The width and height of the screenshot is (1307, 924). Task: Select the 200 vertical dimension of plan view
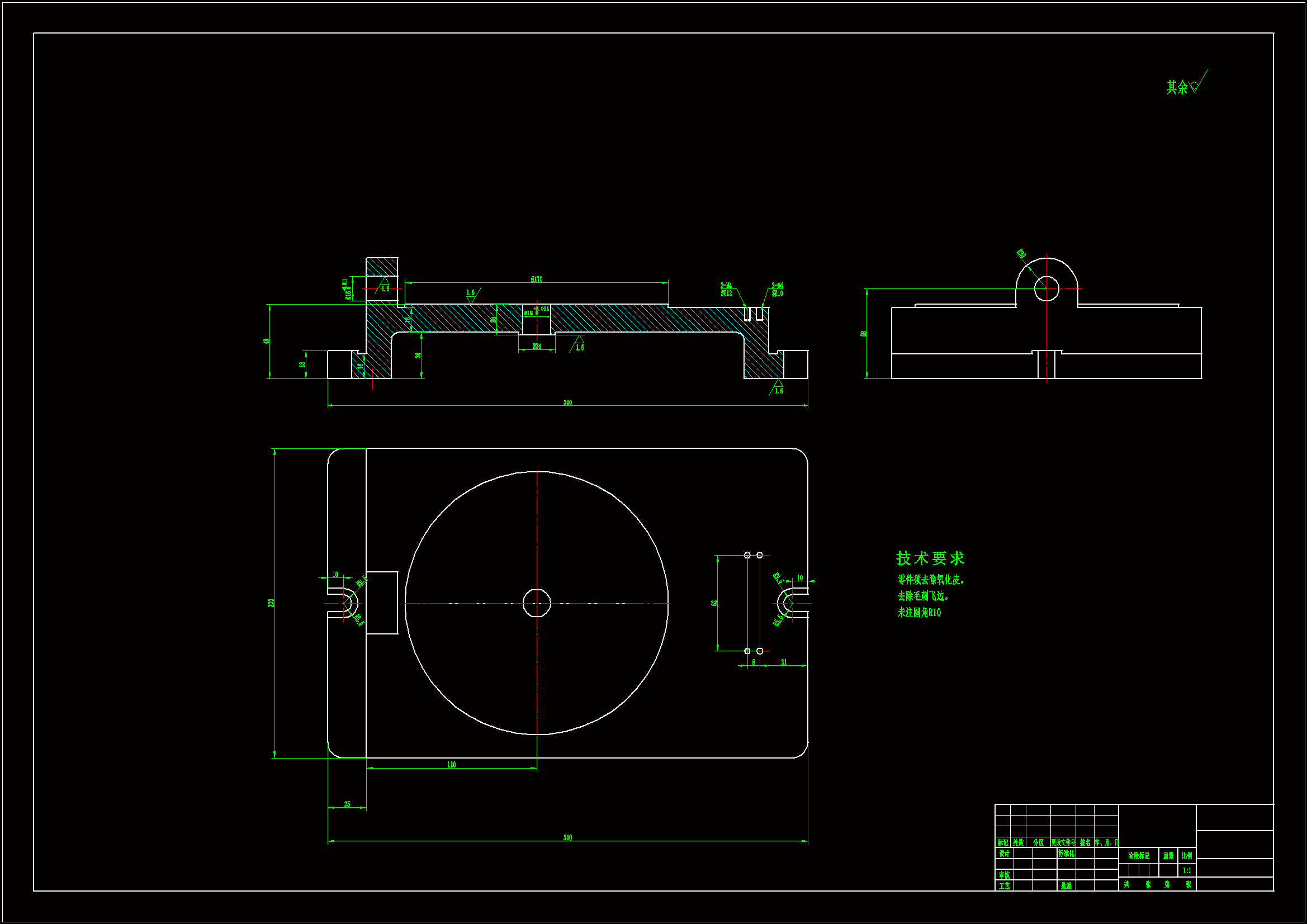272,603
